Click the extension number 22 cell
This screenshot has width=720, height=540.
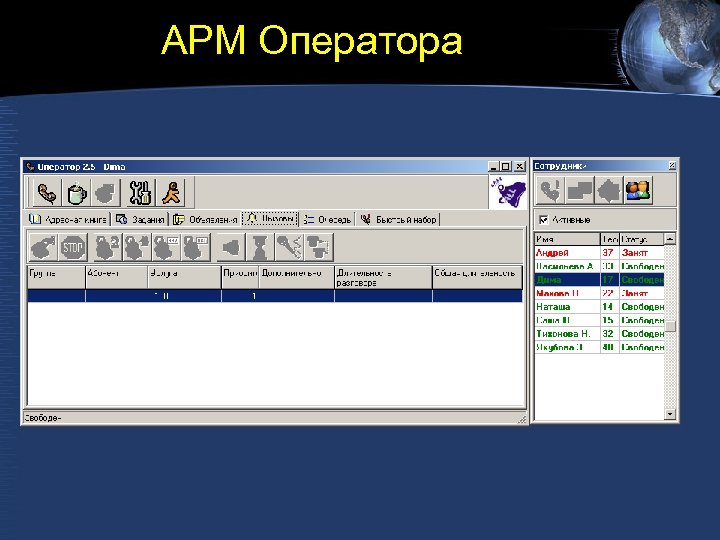click(610, 293)
